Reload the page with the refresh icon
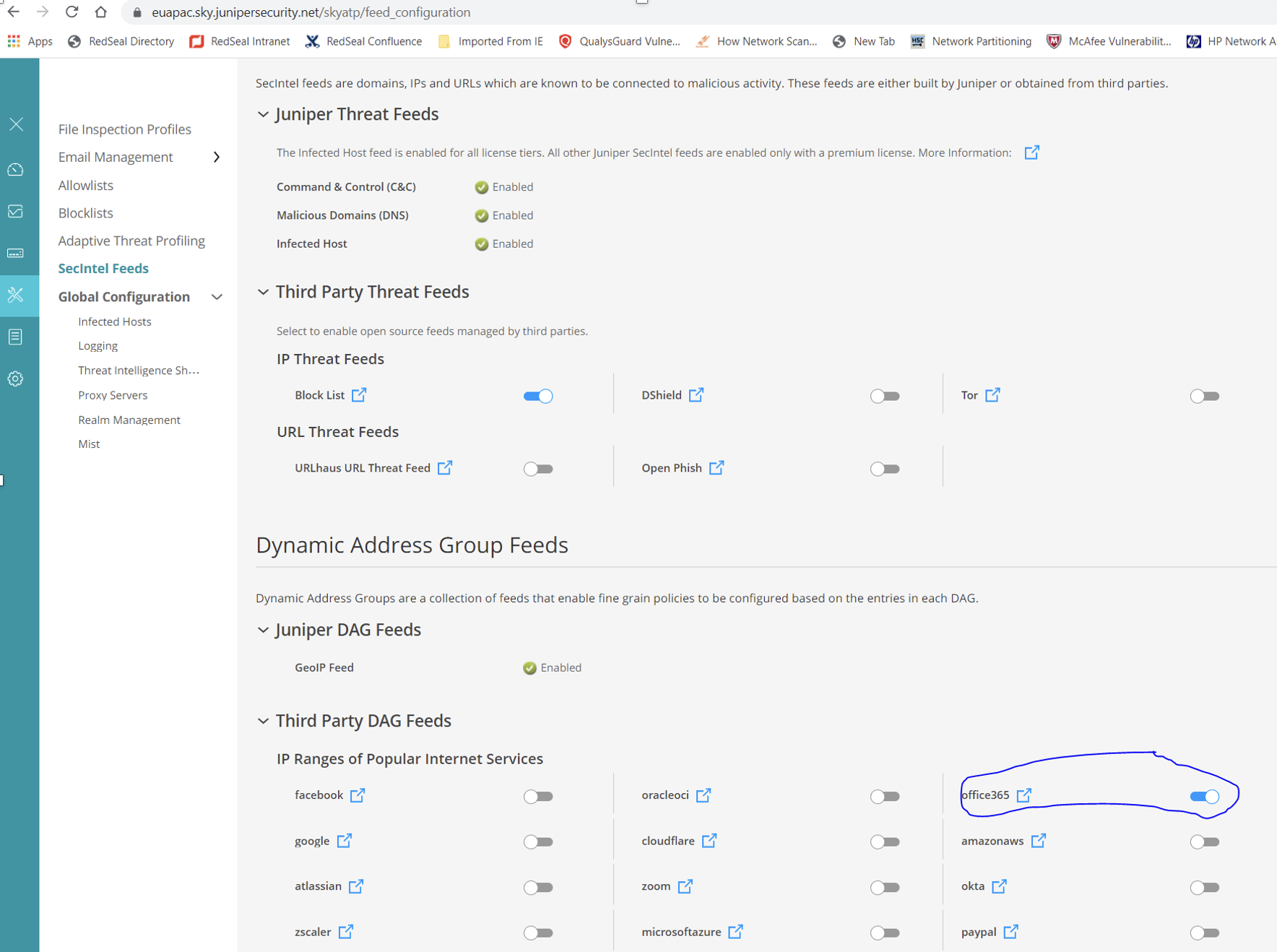Screen dimensions: 1277x952 coord(72,12)
